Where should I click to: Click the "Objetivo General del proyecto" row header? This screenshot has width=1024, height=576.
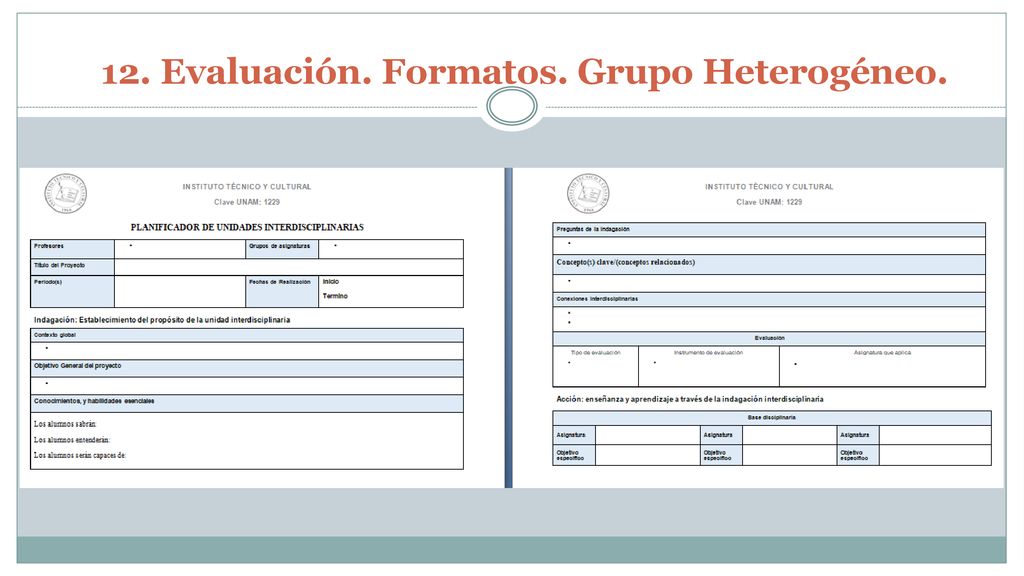pos(247,367)
